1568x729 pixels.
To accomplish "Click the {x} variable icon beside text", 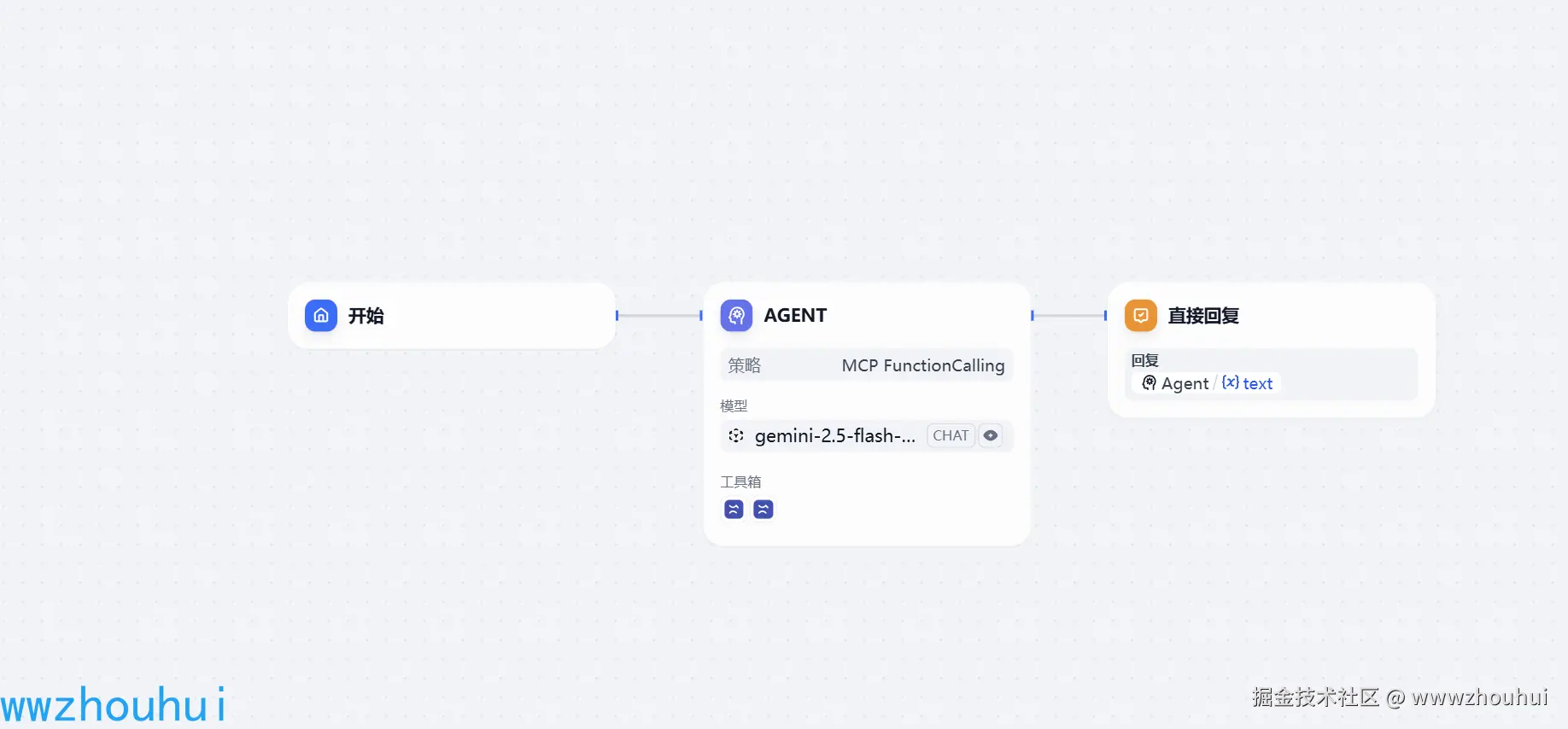I will pos(1231,382).
